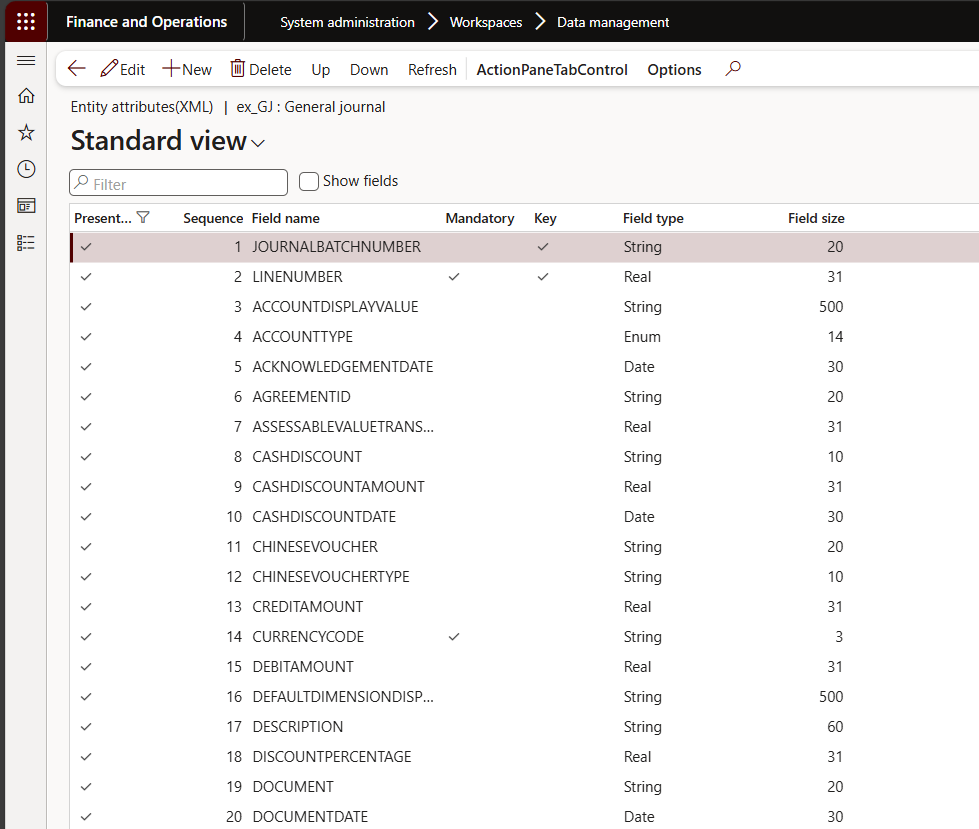Open the ActionPaneTabControl tab
The width and height of the screenshot is (979, 829).
click(x=552, y=69)
